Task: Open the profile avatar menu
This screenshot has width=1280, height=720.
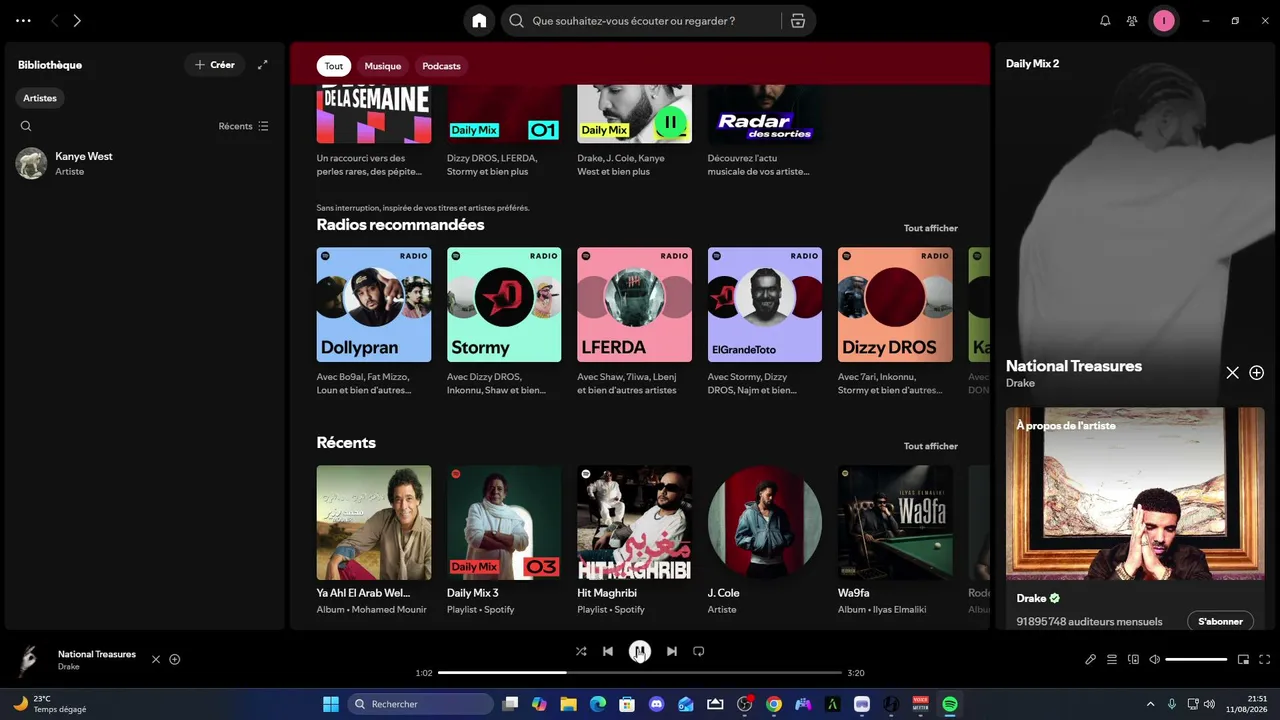Action: (x=1164, y=20)
